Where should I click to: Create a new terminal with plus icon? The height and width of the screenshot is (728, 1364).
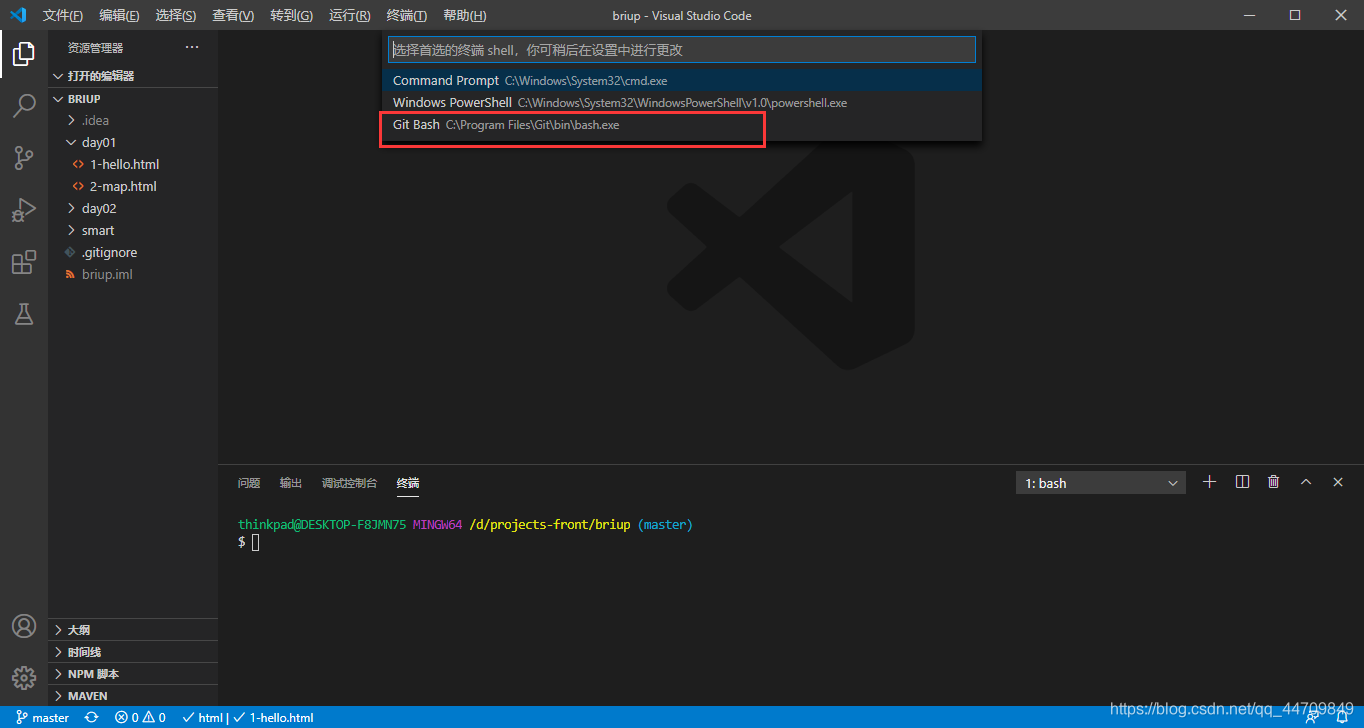(1209, 482)
